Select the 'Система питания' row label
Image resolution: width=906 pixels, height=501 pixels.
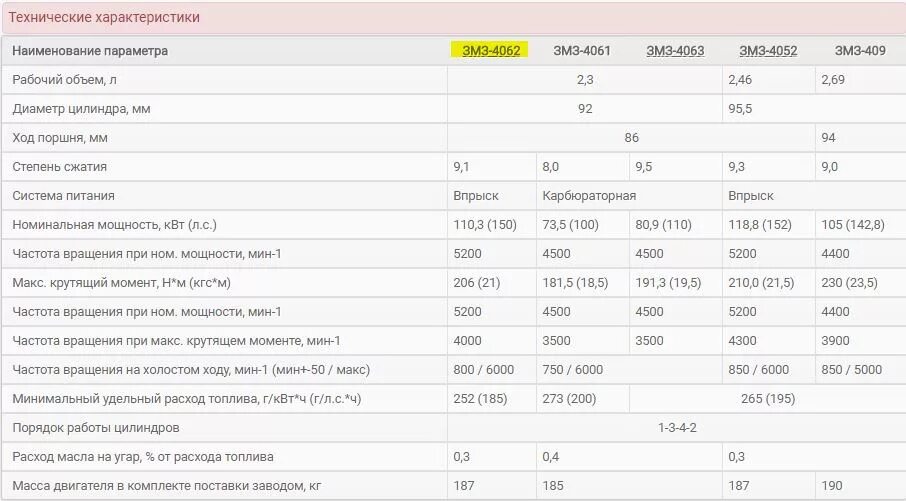pyautogui.click(x=64, y=196)
